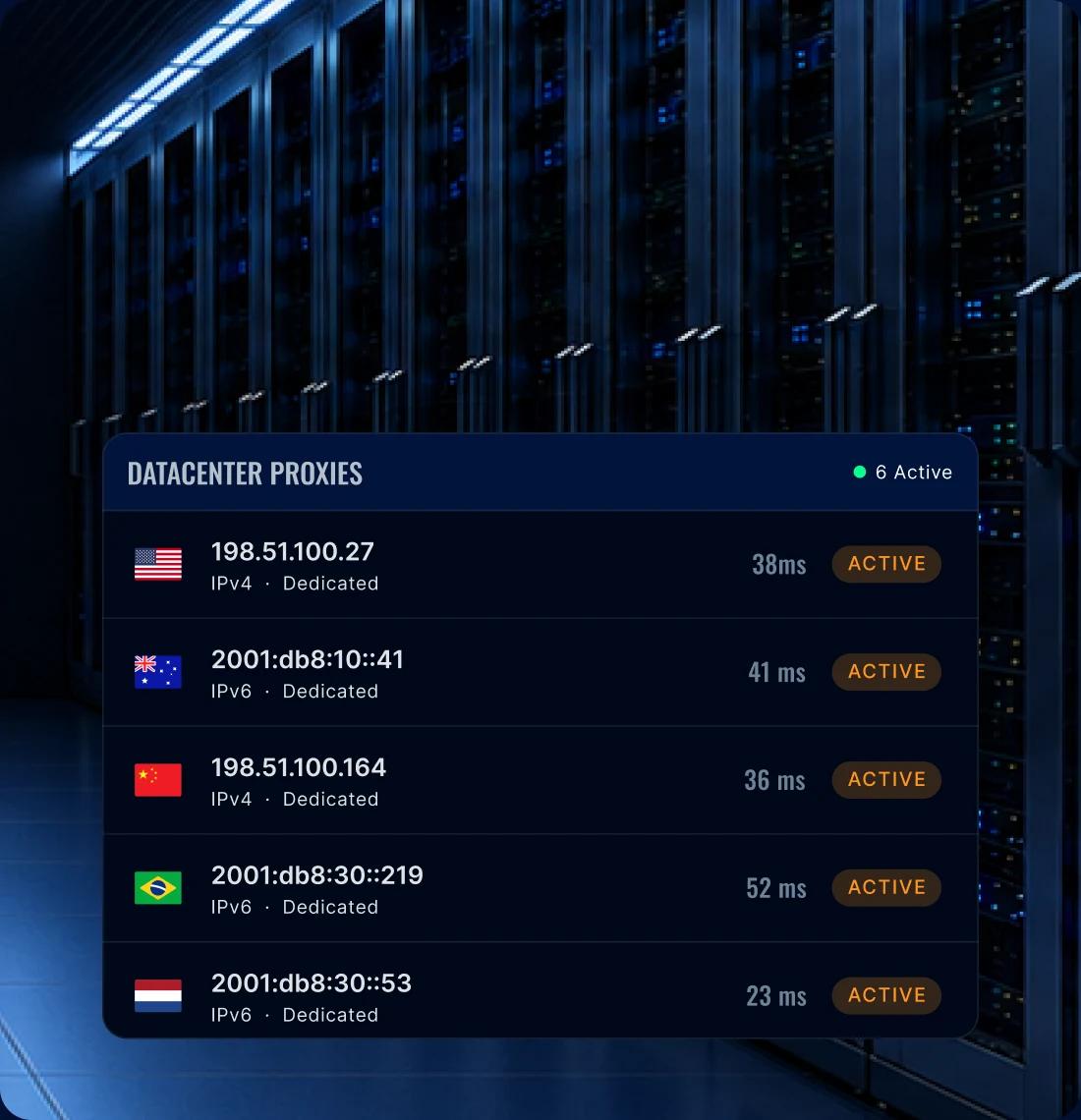Viewport: 1081px width, 1120px height.
Task: Click the 41 ms latency value
Action: point(776,672)
